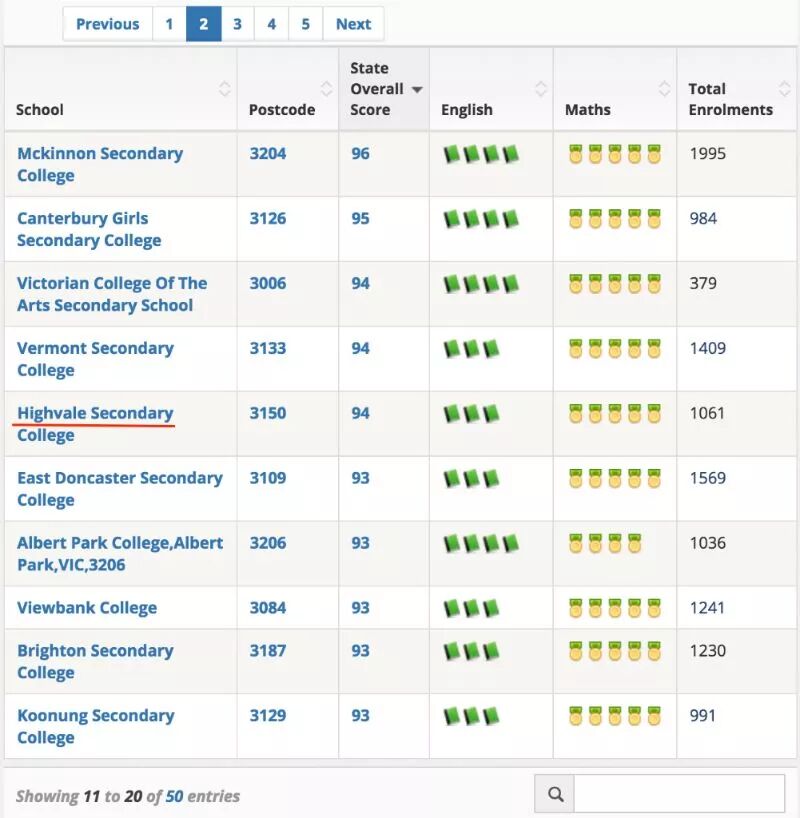Sort by Total Enrolments column
The image size is (800, 818).
pyautogui.click(x=736, y=89)
